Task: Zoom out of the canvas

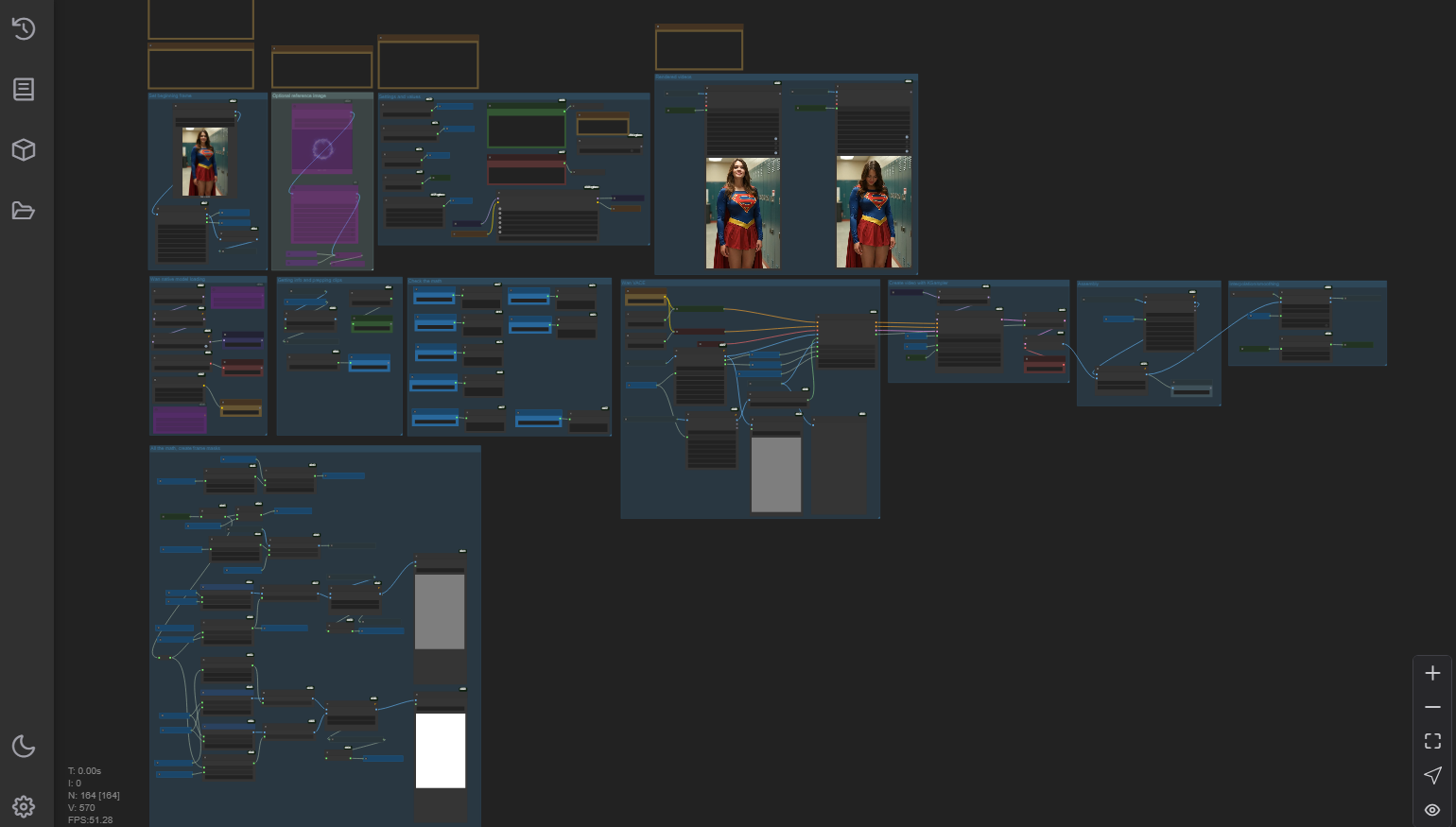Action: click(x=1432, y=707)
